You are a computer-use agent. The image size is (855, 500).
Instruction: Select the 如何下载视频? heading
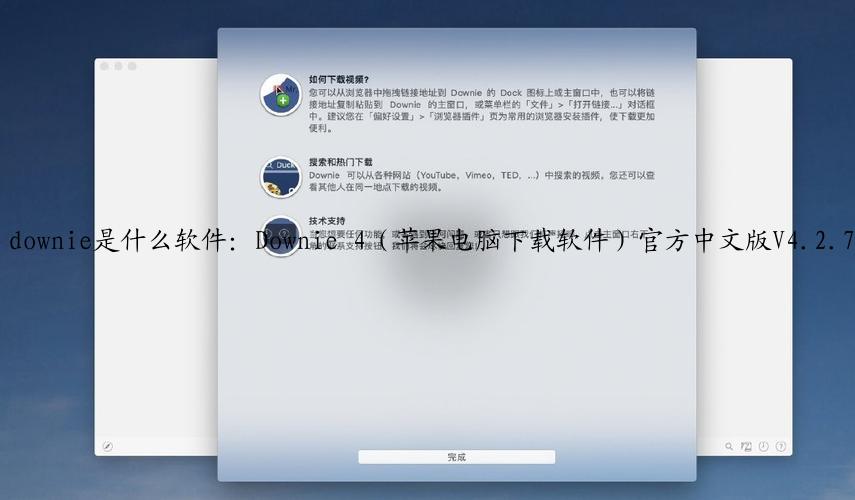click(339, 80)
